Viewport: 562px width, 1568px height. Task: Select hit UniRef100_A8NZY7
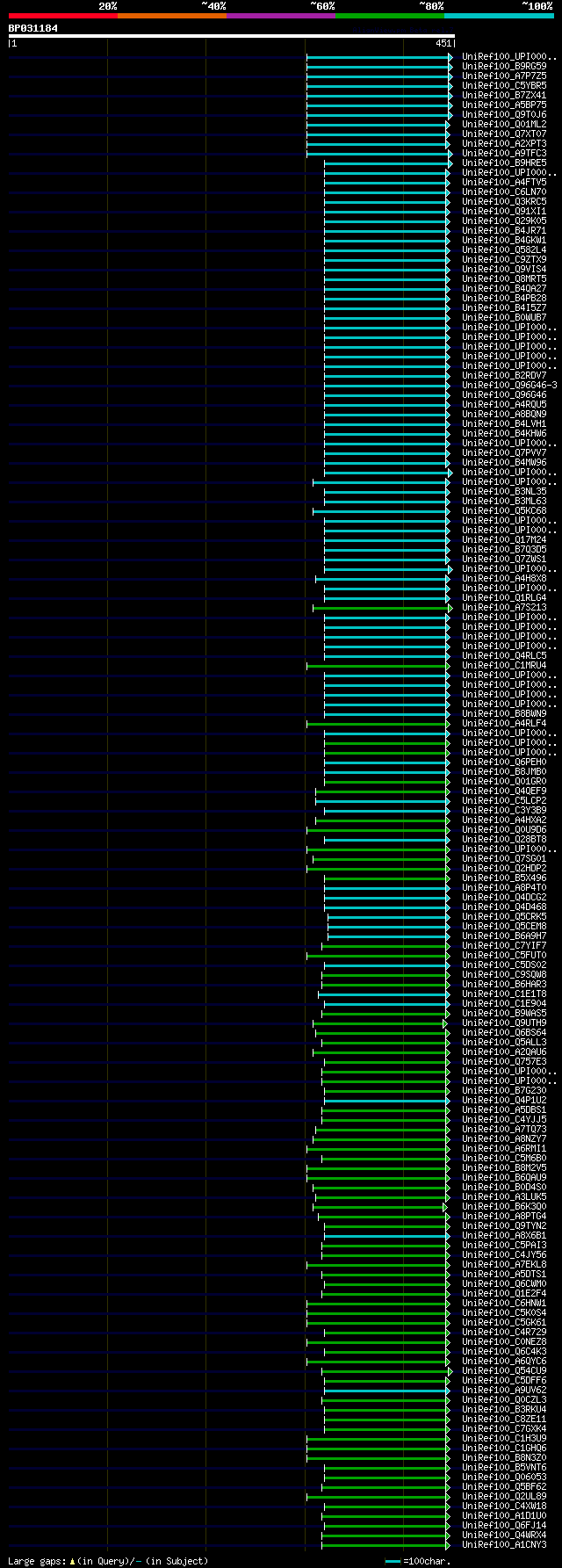(504, 1138)
